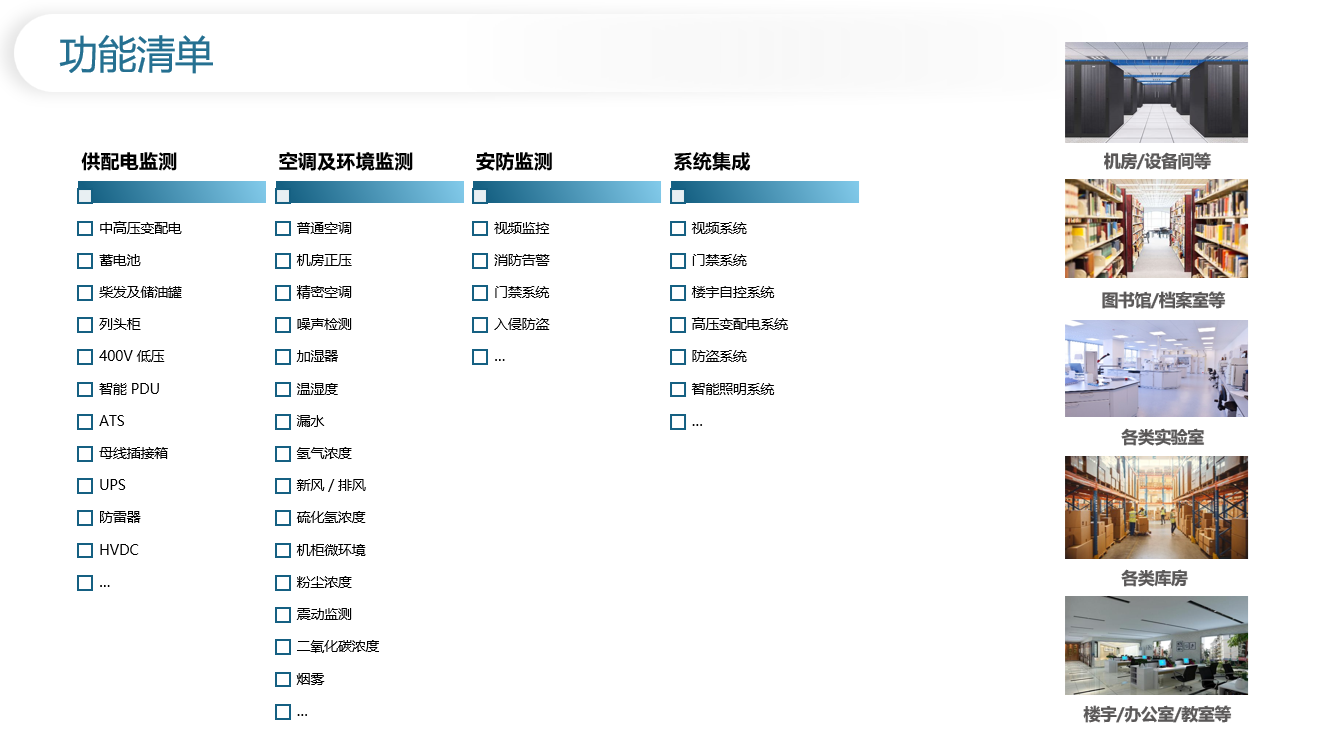Toggle the 温湿度 checkbox
The height and width of the screenshot is (742, 1319).
[x=283, y=390]
